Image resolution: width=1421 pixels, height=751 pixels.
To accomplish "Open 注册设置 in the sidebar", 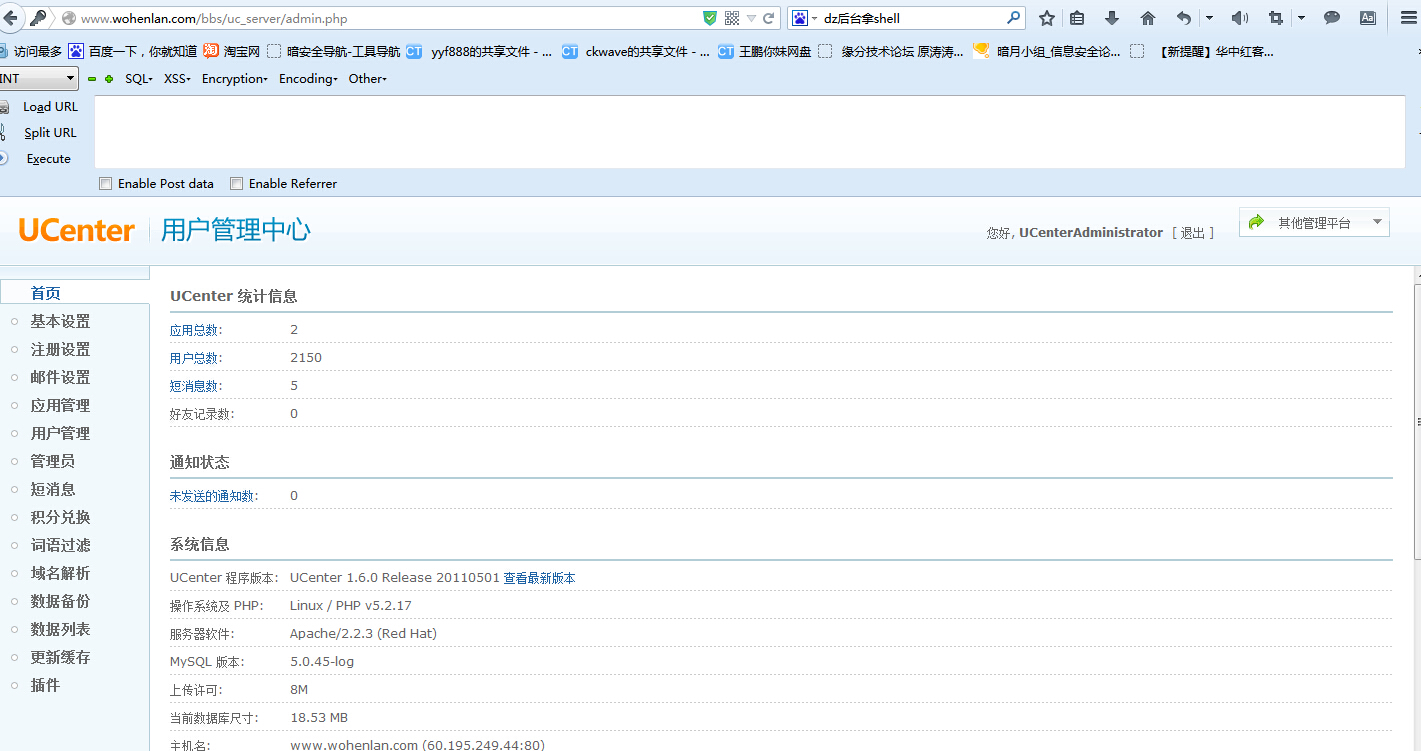I will click(60, 349).
